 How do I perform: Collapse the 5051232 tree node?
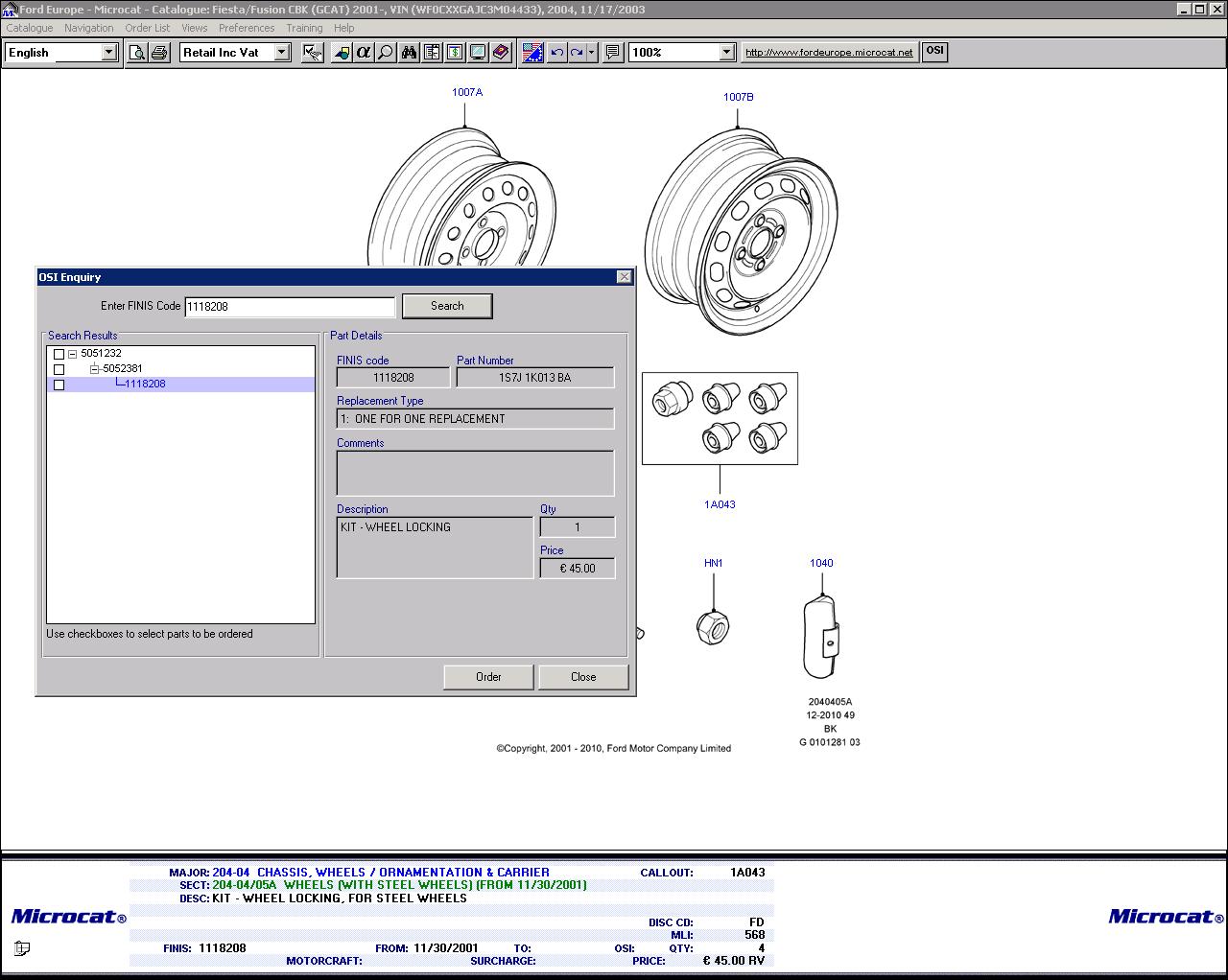pyautogui.click(x=73, y=354)
